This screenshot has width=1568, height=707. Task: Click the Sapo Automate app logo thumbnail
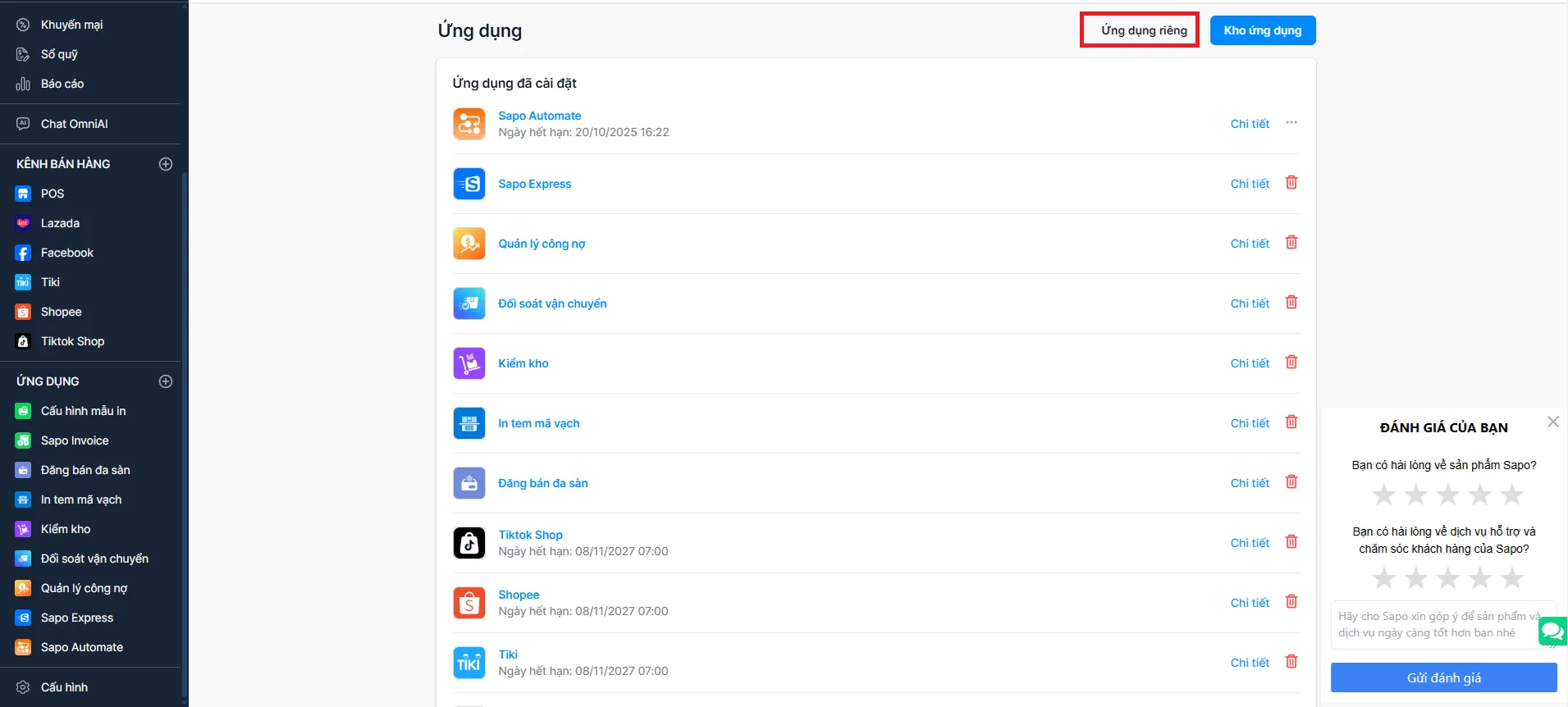pos(469,124)
